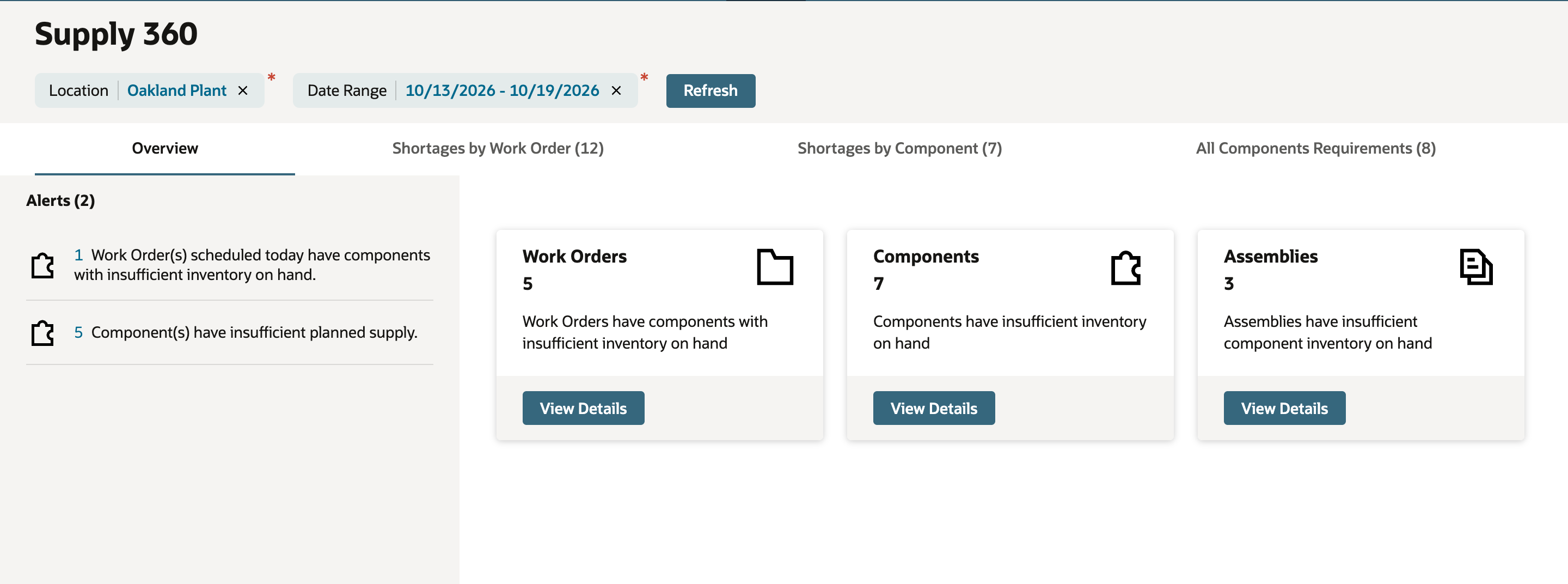Clear the Date Range filter value
The width and height of the screenshot is (1568, 584).
616,91
